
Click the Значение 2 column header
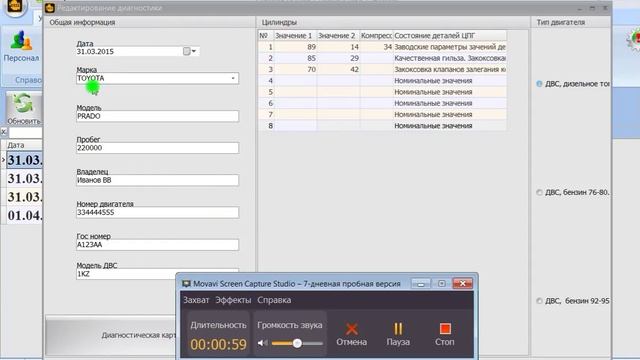338,36
